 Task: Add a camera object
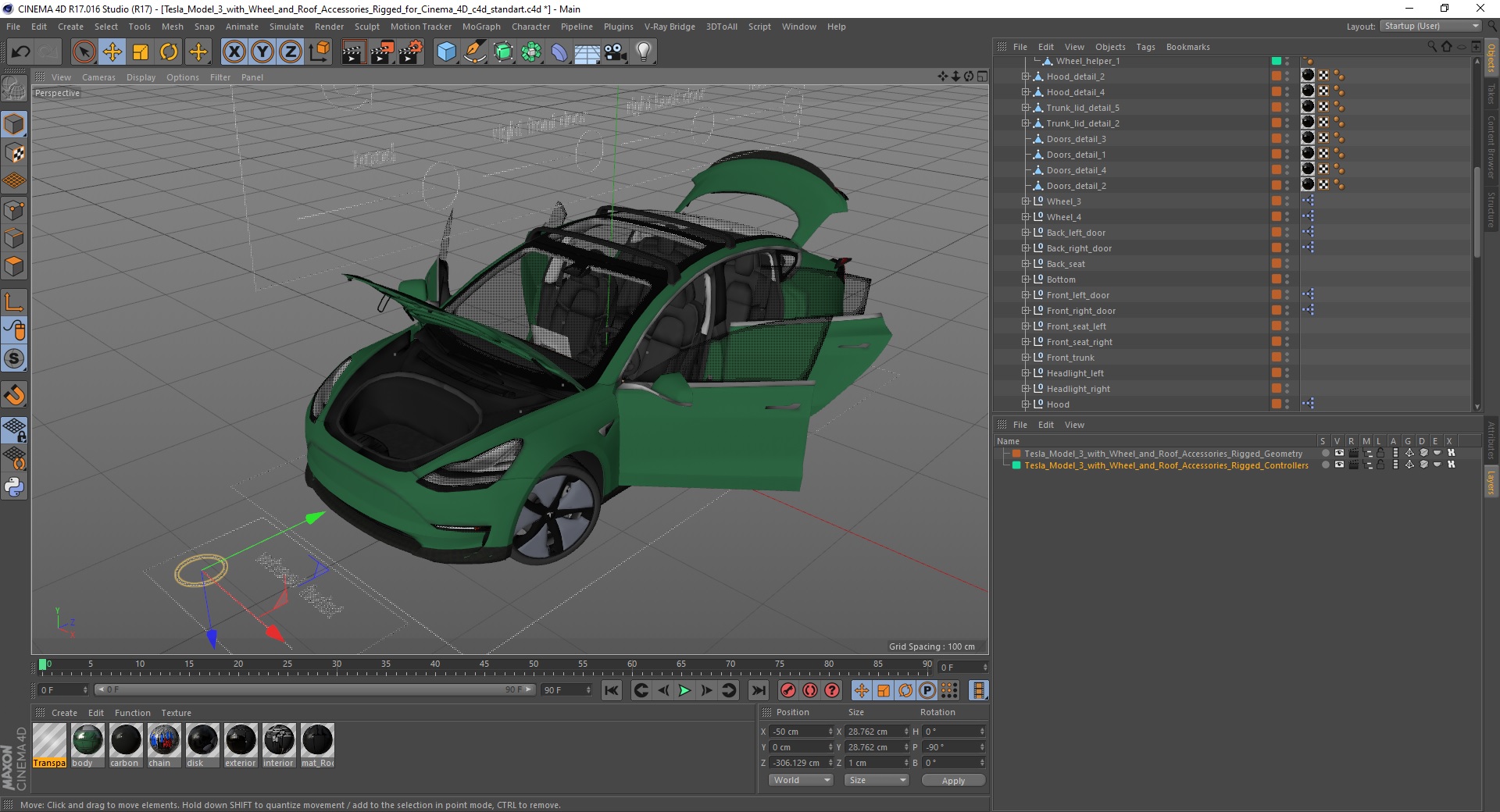[616, 52]
